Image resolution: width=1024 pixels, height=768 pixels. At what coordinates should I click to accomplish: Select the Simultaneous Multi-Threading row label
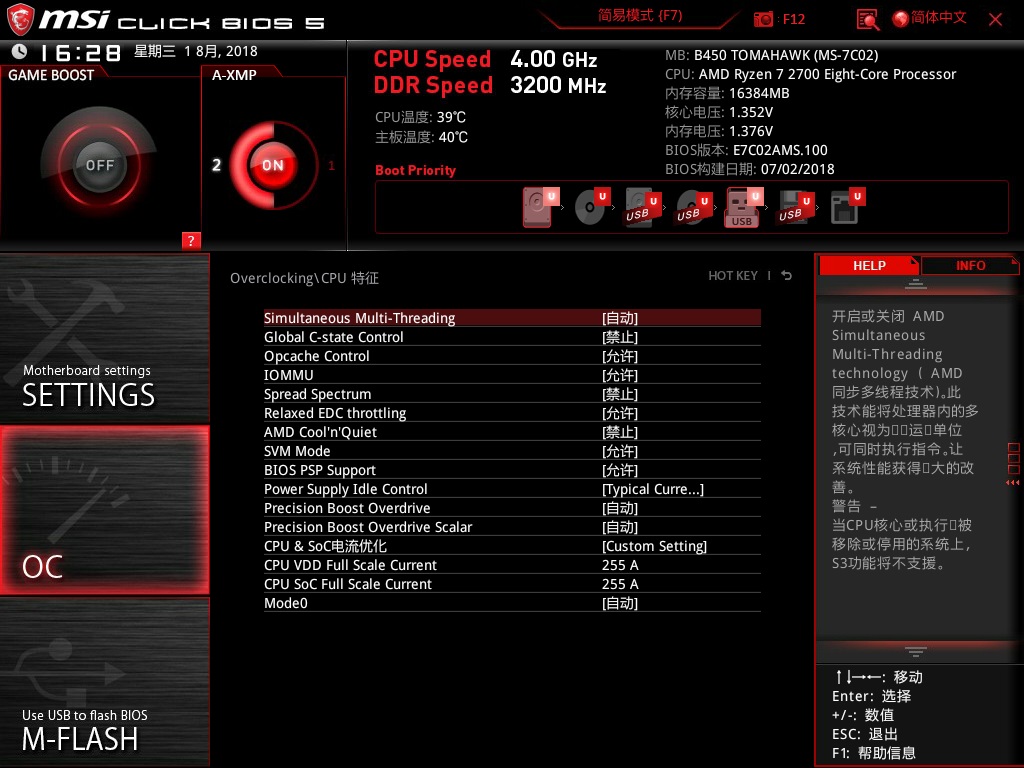pyautogui.click(x=359, y=318)
